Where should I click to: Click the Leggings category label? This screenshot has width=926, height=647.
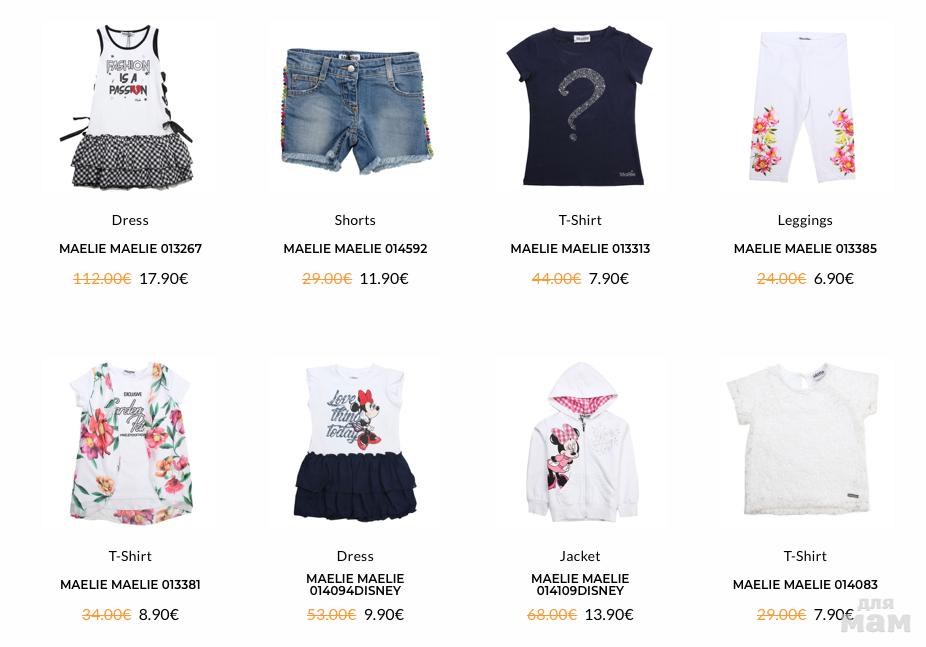pos(805,221)
